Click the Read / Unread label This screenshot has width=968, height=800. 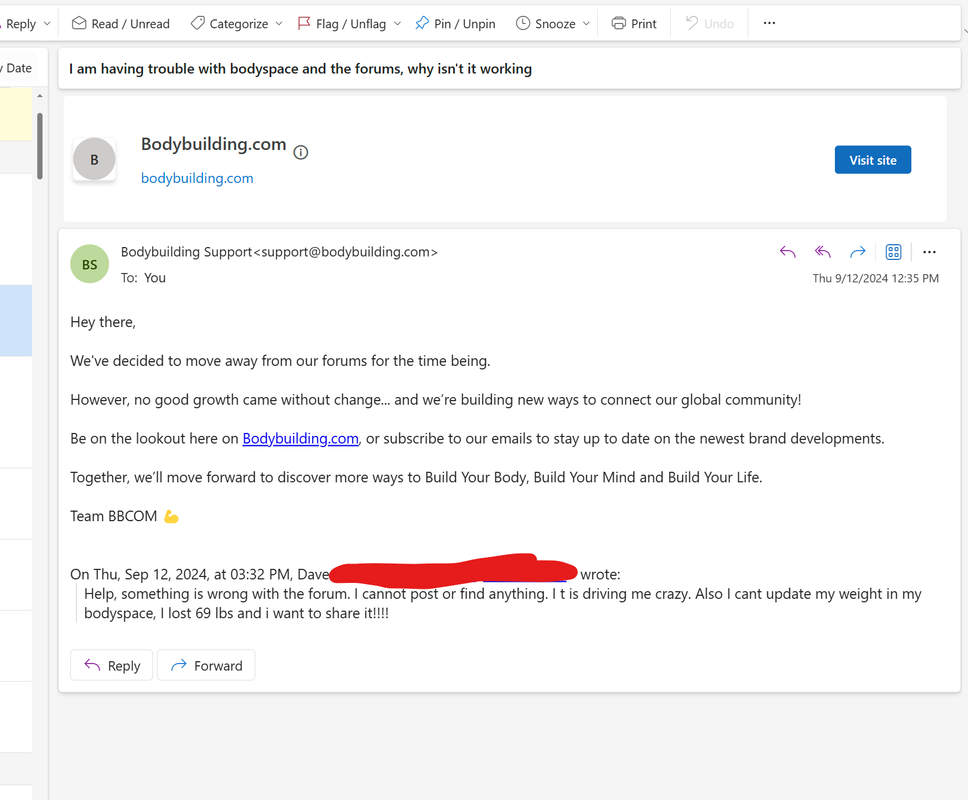point(130,24)
